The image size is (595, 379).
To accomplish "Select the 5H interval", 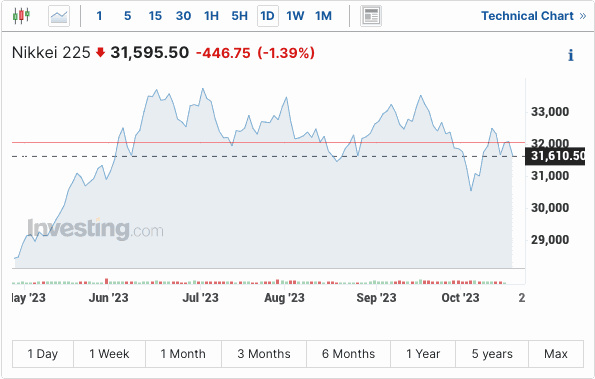I will click(239, 16).
